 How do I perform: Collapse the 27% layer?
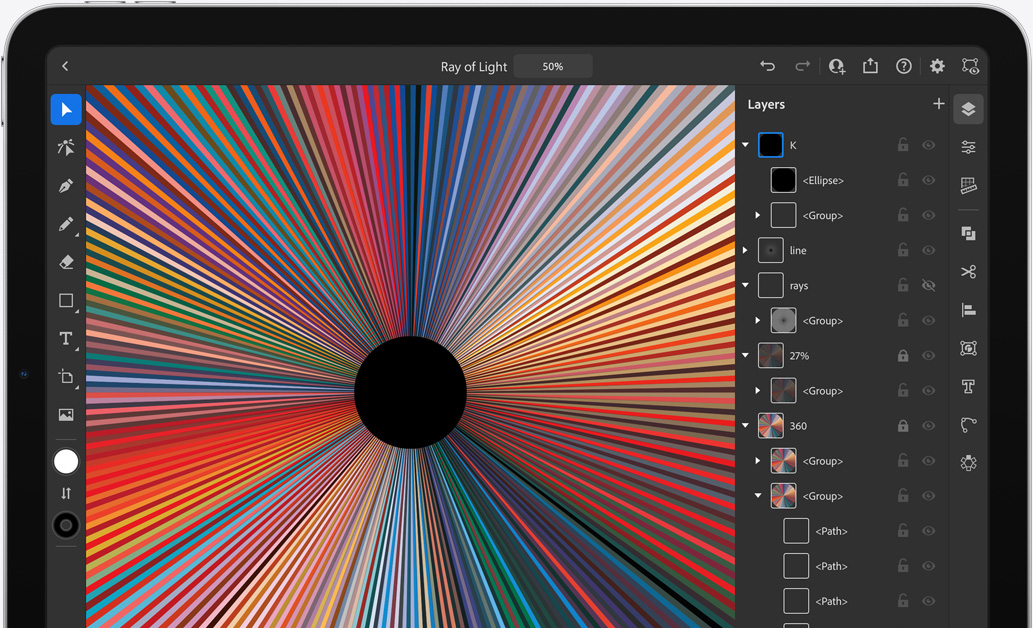pyautogui.click(x=745, y=355)
